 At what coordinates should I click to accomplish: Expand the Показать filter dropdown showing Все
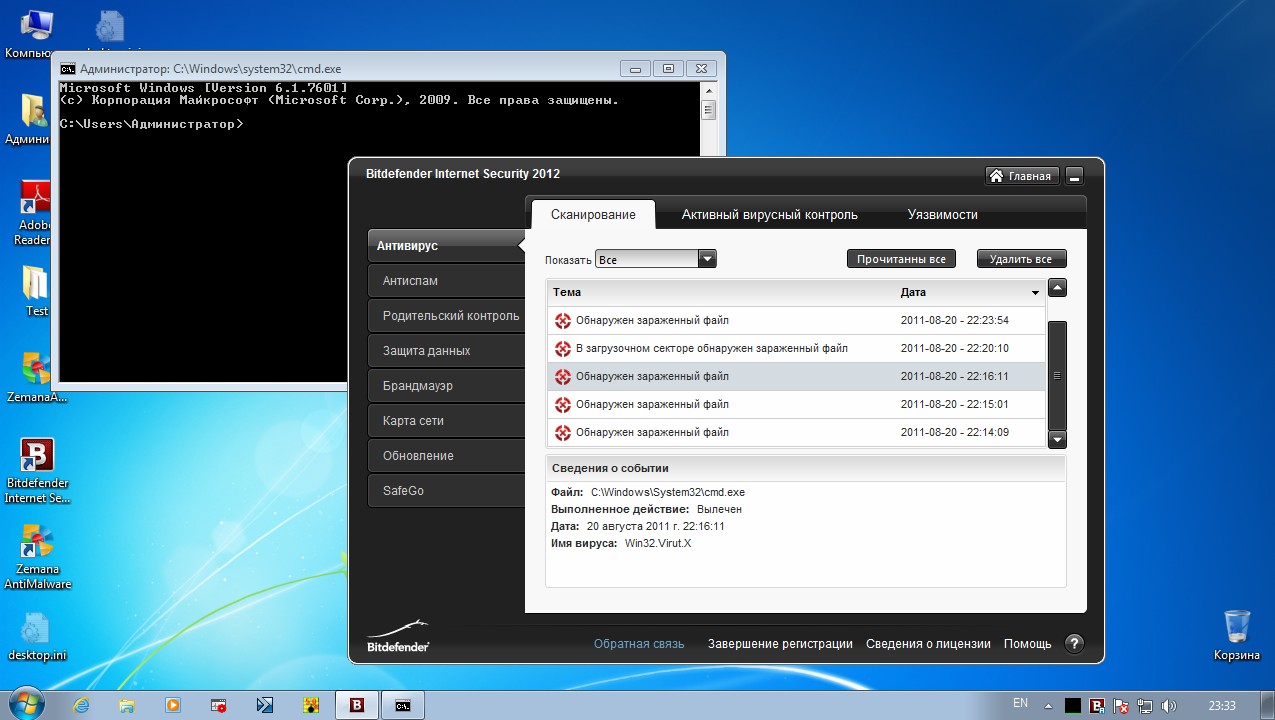click(656, 259)
